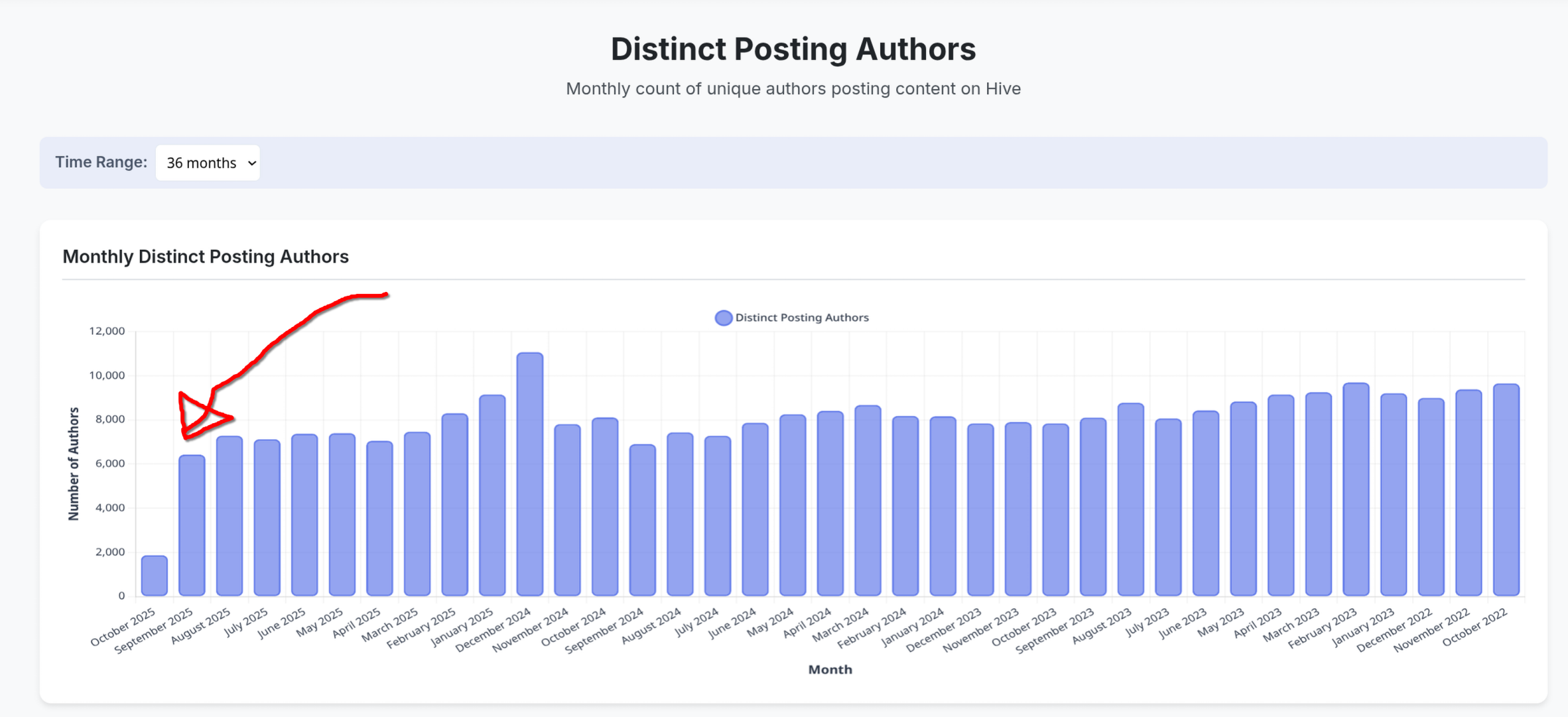Click the October 2025 bar
Screen dimensions: 1568x717
[x=155, y=575]
